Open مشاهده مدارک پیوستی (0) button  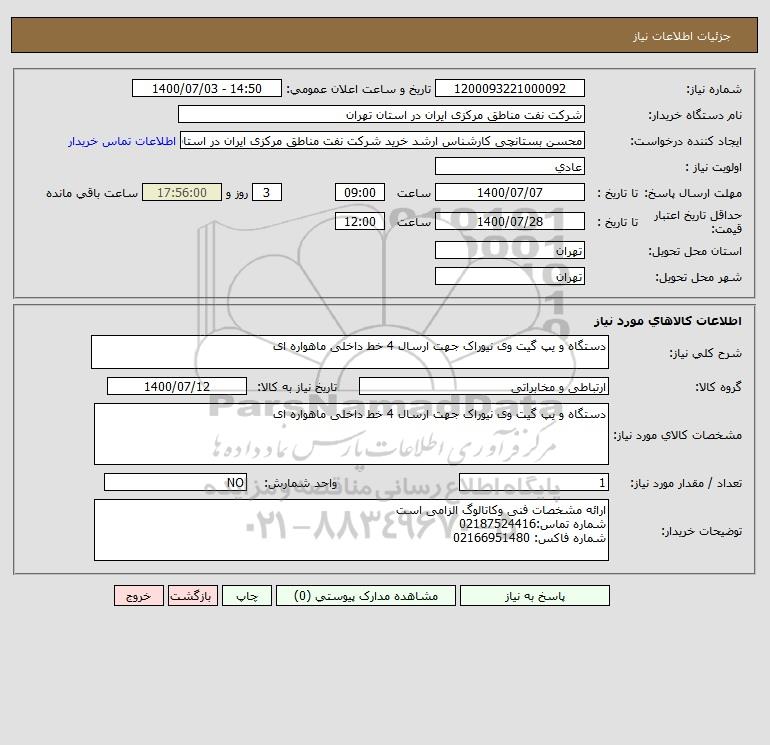pyautogui.click(x=366, y=596)
